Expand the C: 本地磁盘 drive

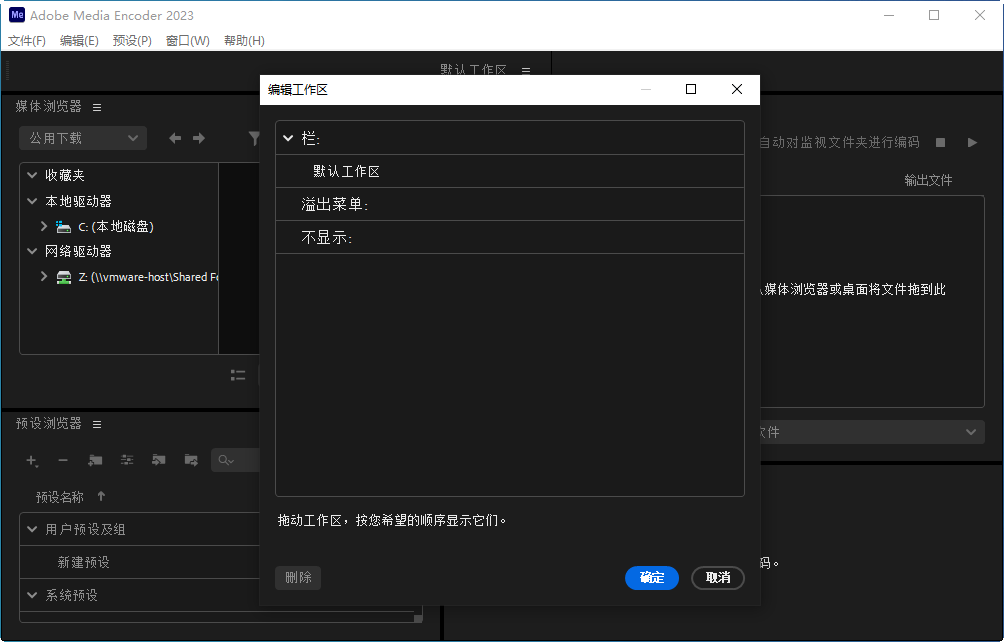(43, 226)
